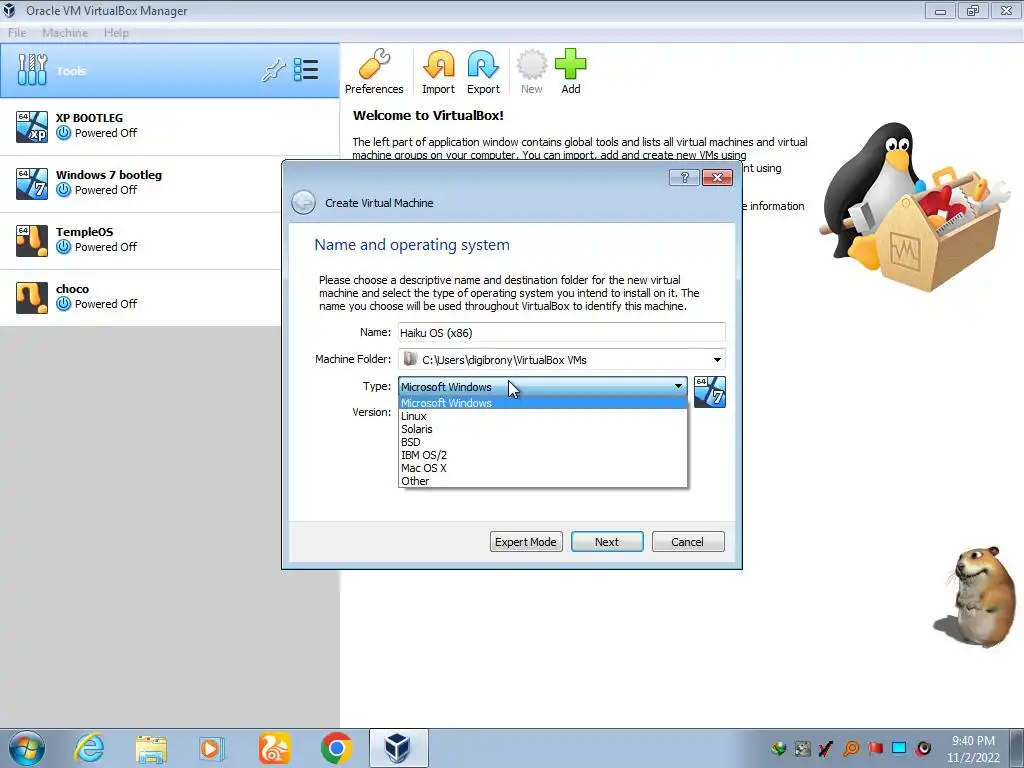Click the checkmark tray icon

tap(826, 748)
